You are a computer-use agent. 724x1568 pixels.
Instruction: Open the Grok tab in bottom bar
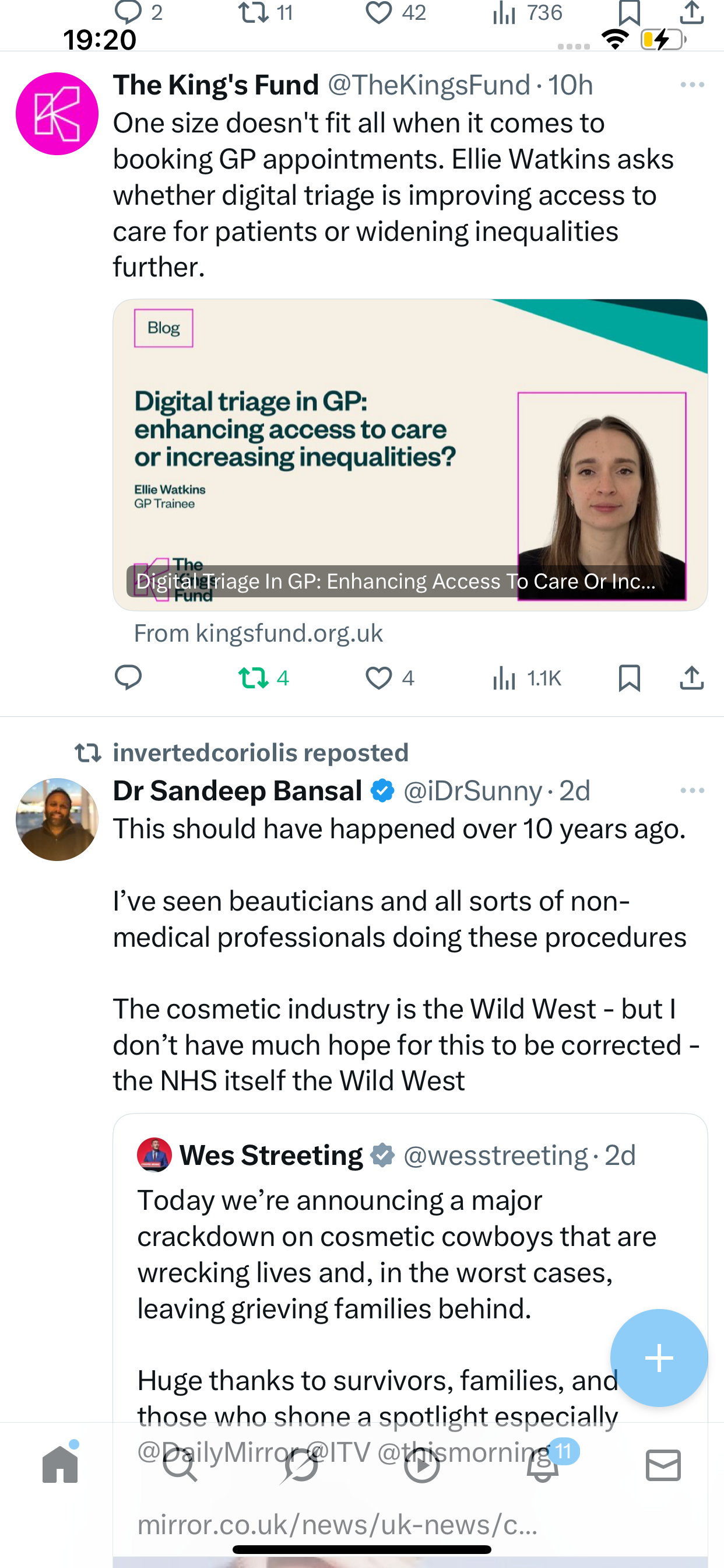301,1465
